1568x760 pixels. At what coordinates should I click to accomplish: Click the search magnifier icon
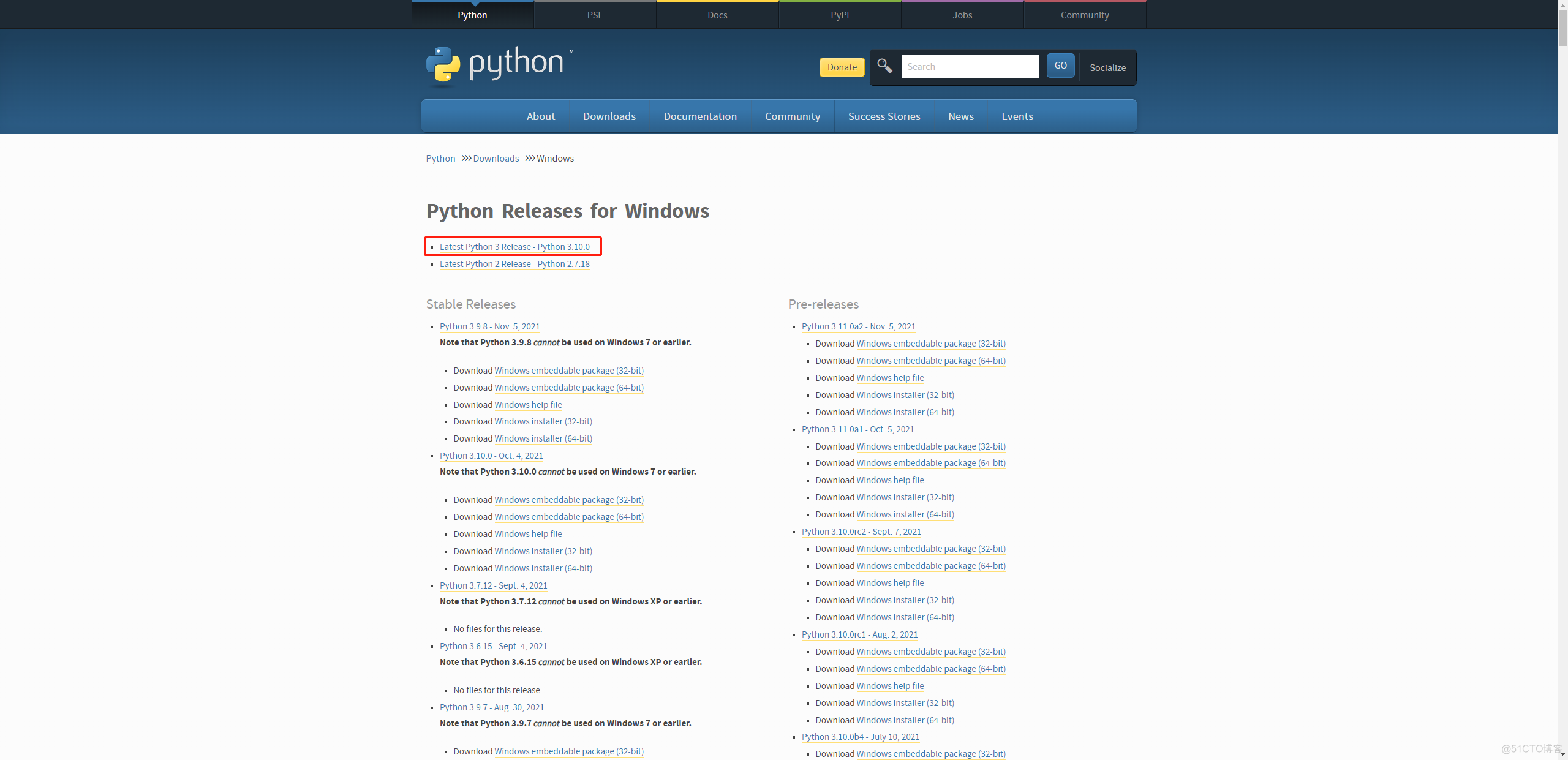point(884,66)
